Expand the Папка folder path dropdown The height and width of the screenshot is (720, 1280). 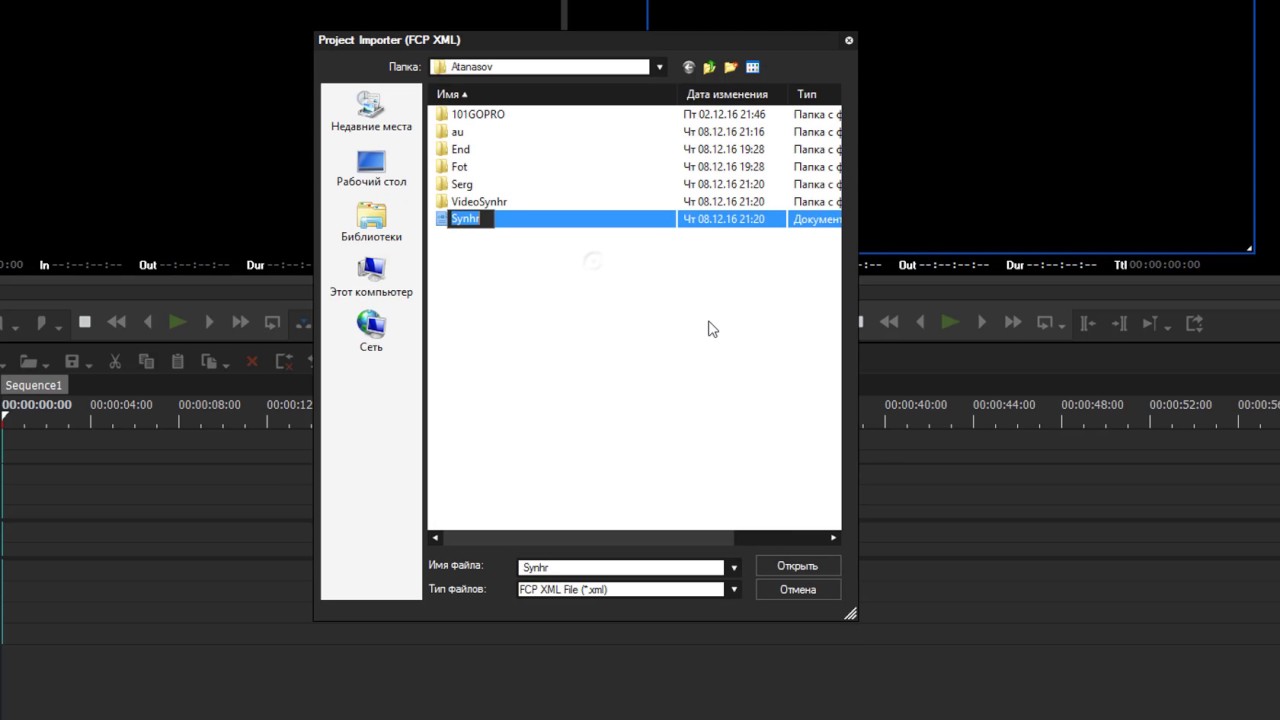[x=659, y=67]
